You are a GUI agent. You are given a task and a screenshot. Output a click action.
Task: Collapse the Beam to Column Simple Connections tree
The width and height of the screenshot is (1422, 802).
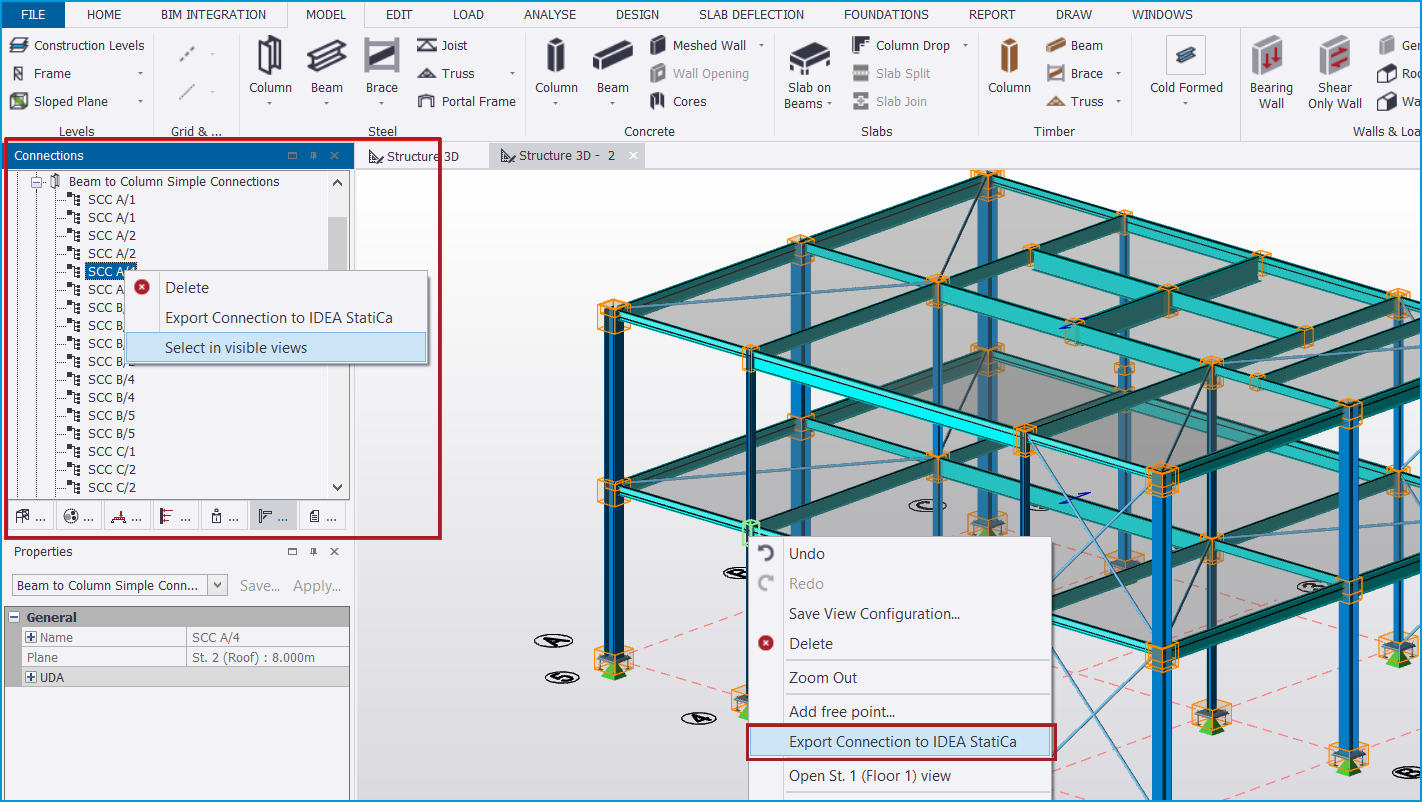tap(36, 181)
